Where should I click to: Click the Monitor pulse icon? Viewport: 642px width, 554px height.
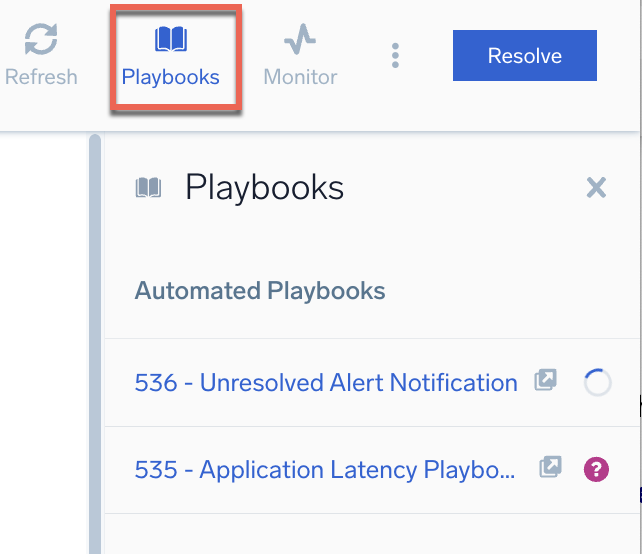tap(299, 40)
